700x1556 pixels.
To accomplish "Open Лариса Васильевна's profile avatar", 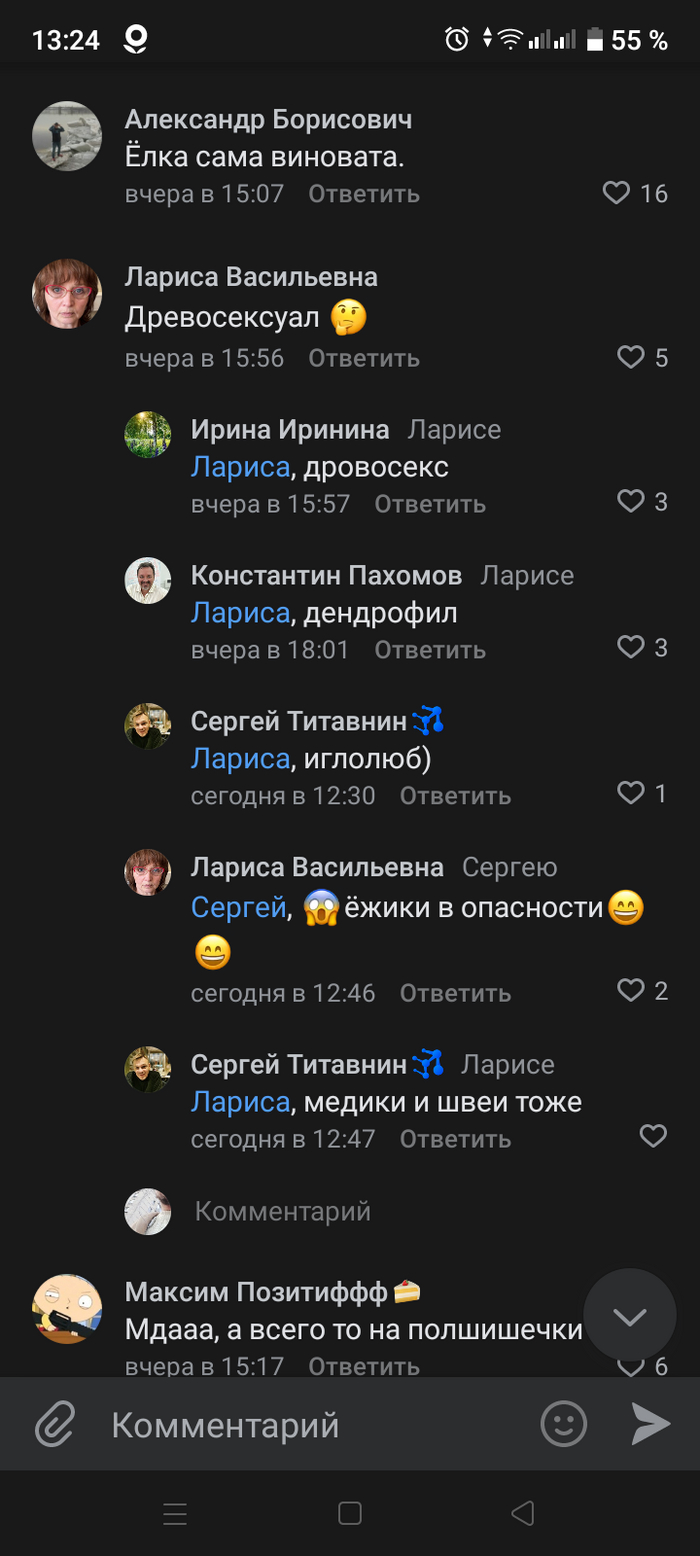I will point(68,293).
